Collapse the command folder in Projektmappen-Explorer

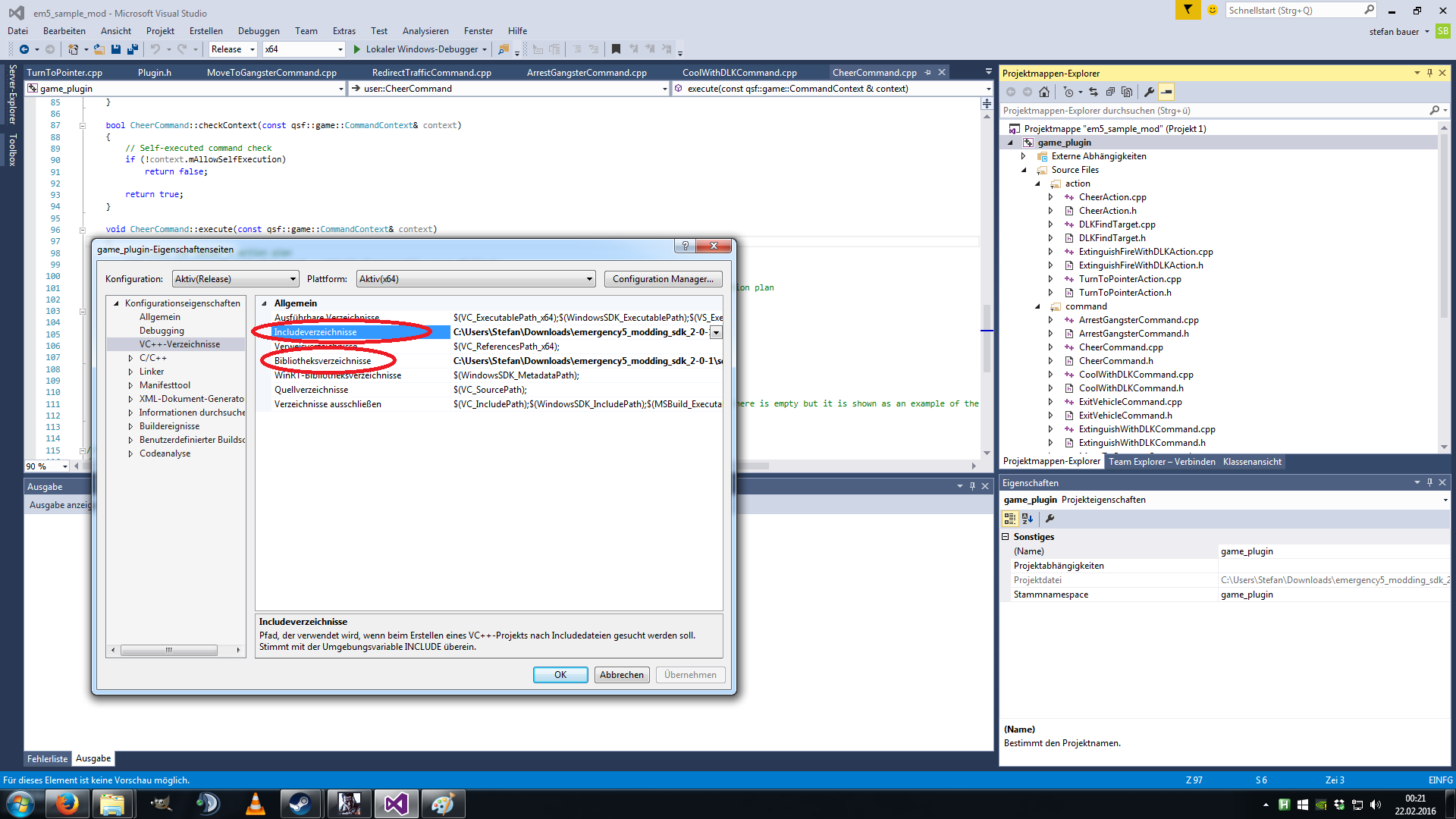1037,306
